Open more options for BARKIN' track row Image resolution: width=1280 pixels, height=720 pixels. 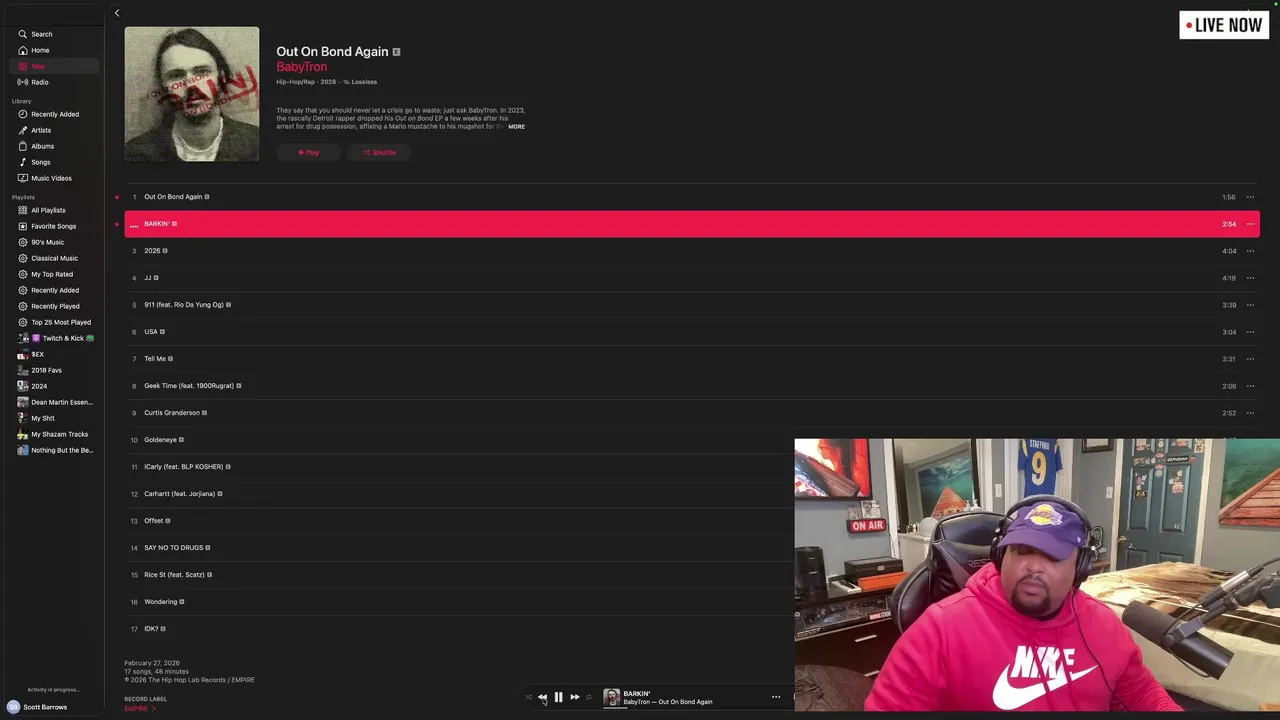click(x=1250, y=224)
